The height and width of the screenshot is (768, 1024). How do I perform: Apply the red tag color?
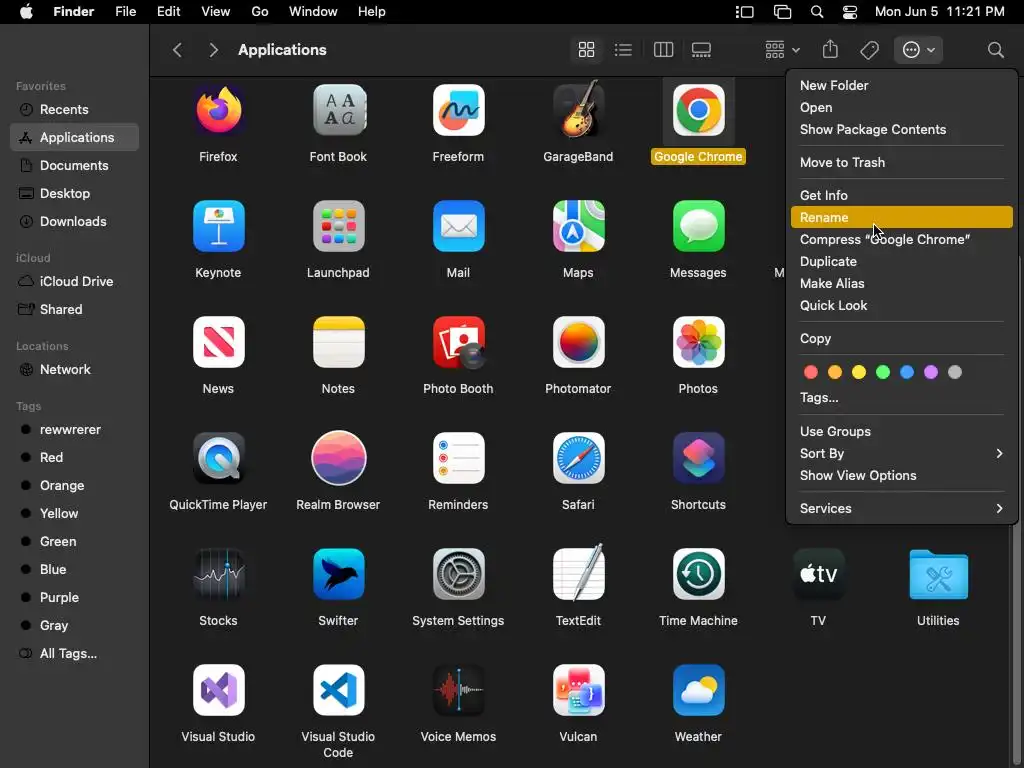click(810, 372)
